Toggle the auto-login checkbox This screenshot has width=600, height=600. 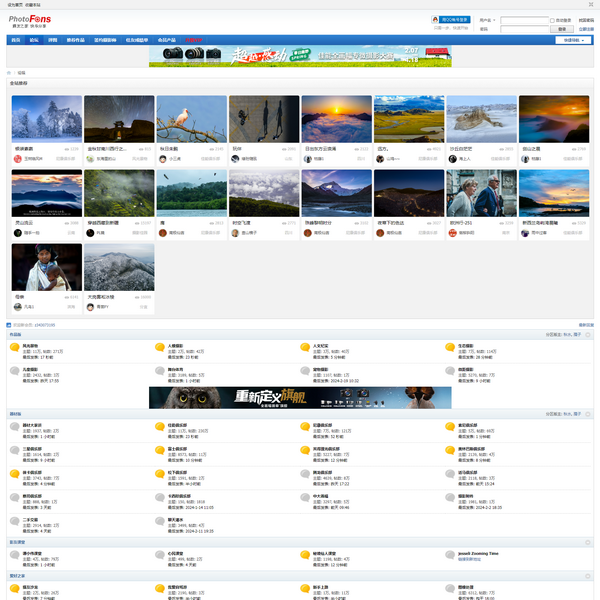pyautogui.click(x=552, y=20)
